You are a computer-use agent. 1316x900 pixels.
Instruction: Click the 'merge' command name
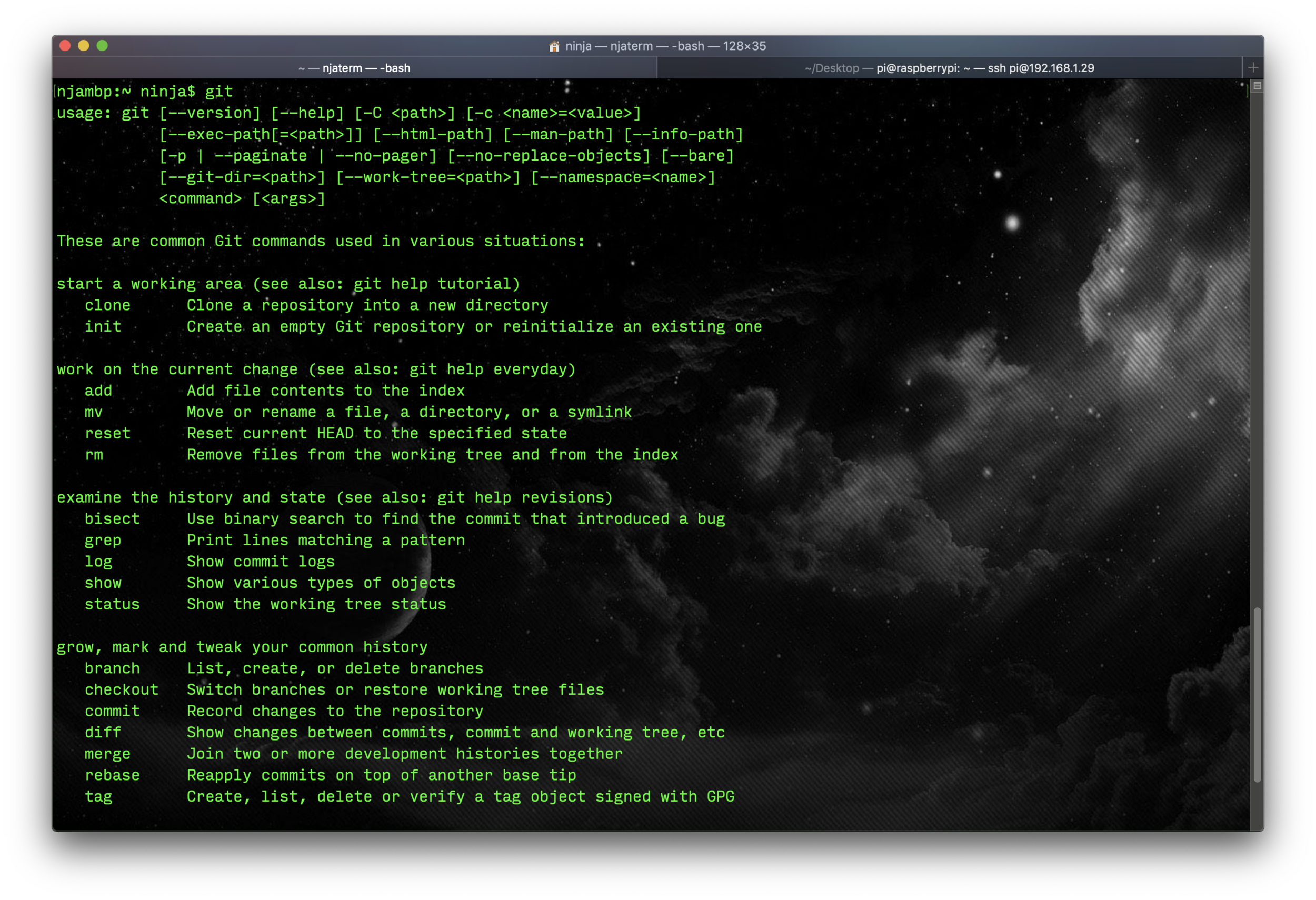click(107, 754)
